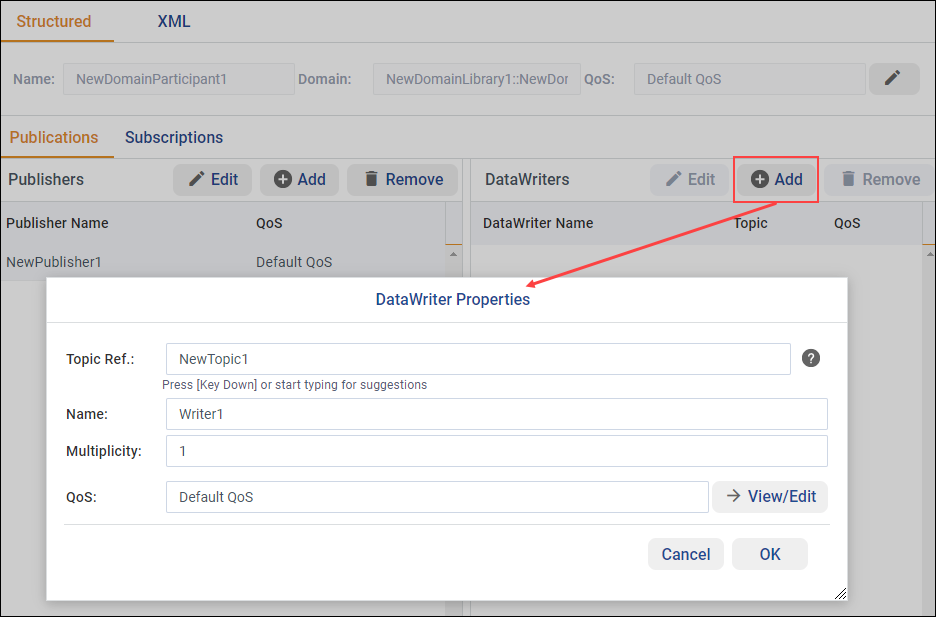Click the pencil Edit icon above Publishers

point(198,179)
